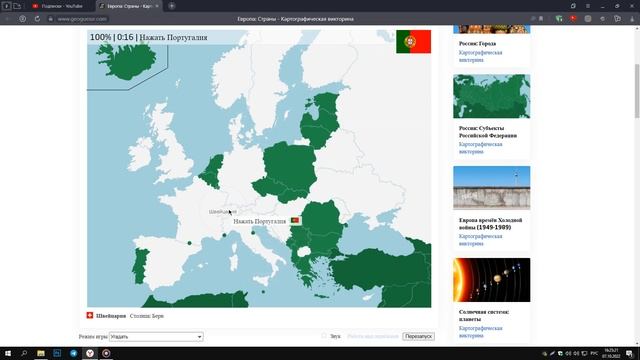
Task: Select the Andorra dot marker
Action: [189, 243]
